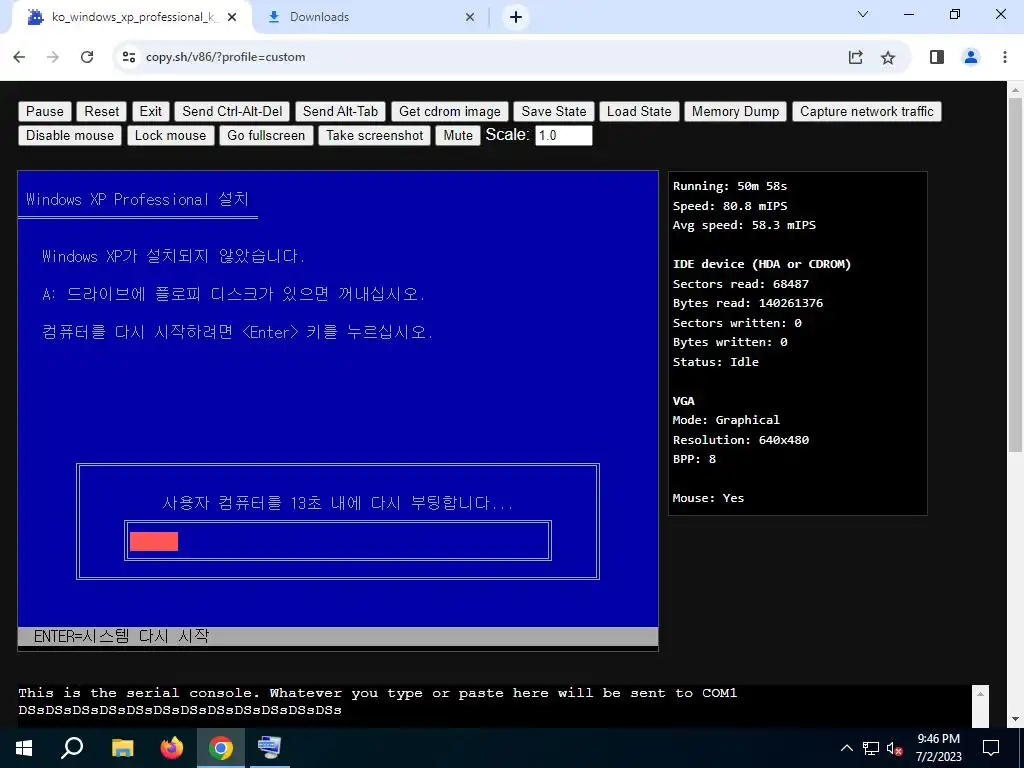Mute the emulator sound
Image resolution: width=1024 pixels, height=768 pixels.
coord(458,135)
